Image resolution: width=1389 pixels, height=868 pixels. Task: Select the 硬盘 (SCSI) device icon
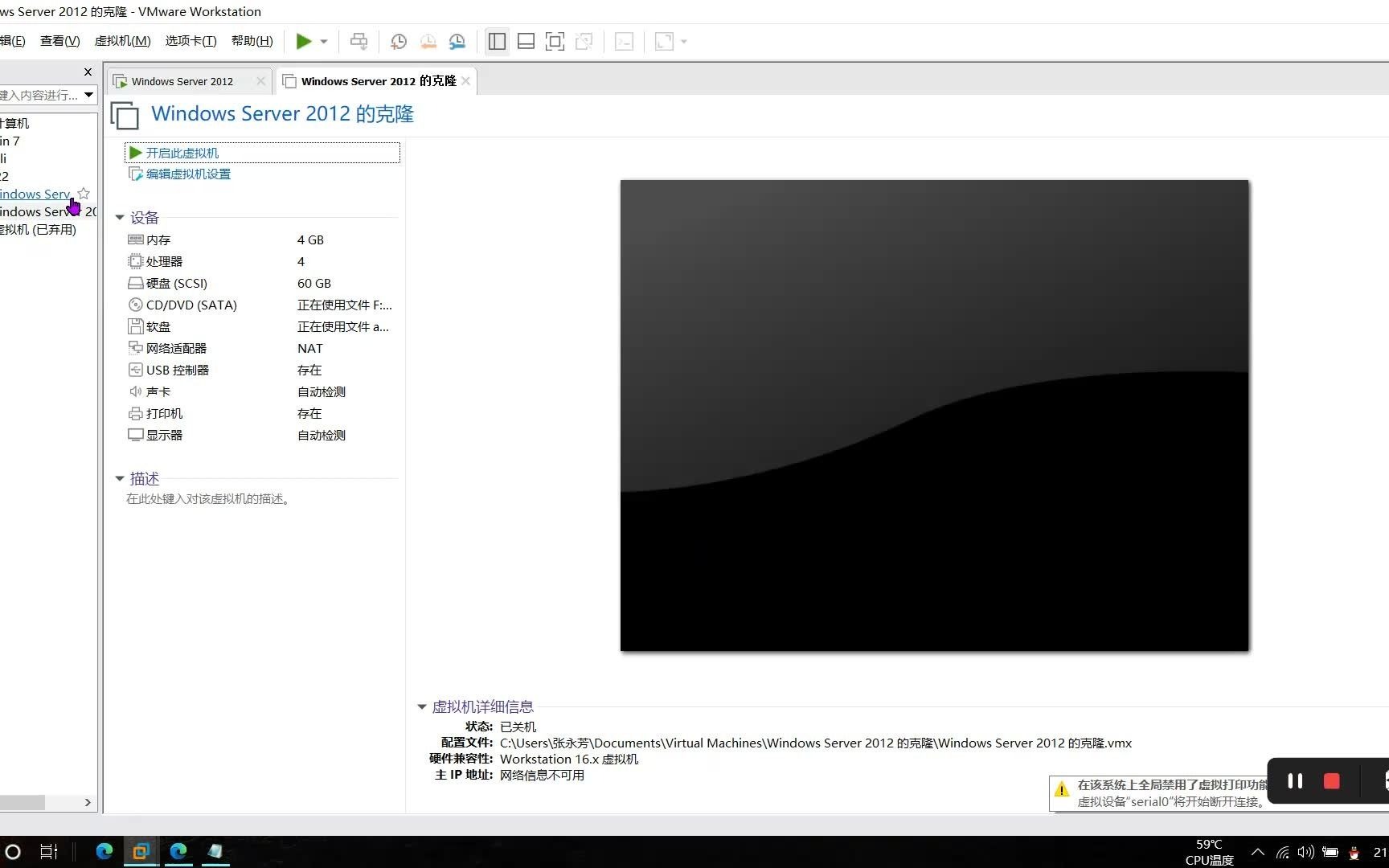click(x=136, y=283)
